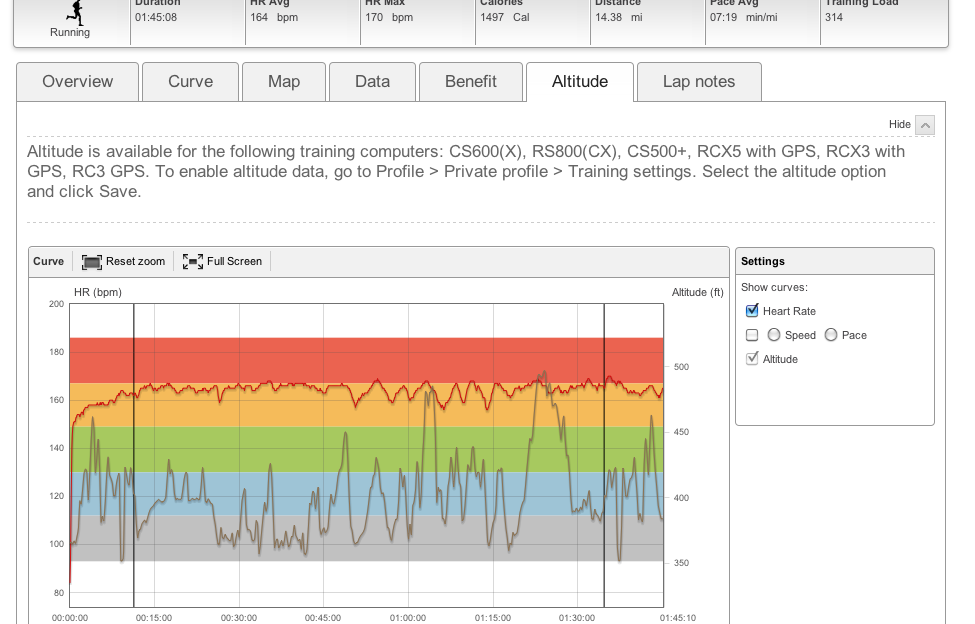Click the 00:30:00 time axis label
The width and height of the screenshot is (975, 624).
pyautogui.click(x=239, y=618)
